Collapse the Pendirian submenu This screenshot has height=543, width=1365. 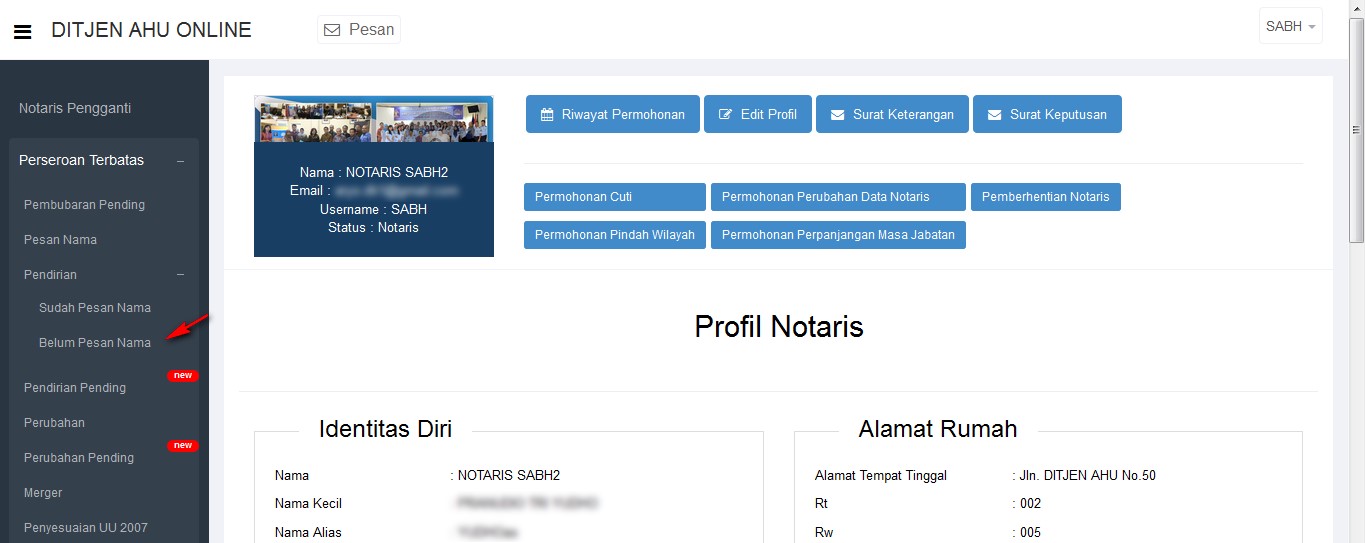pyautogui.click(x=180, y=274)
